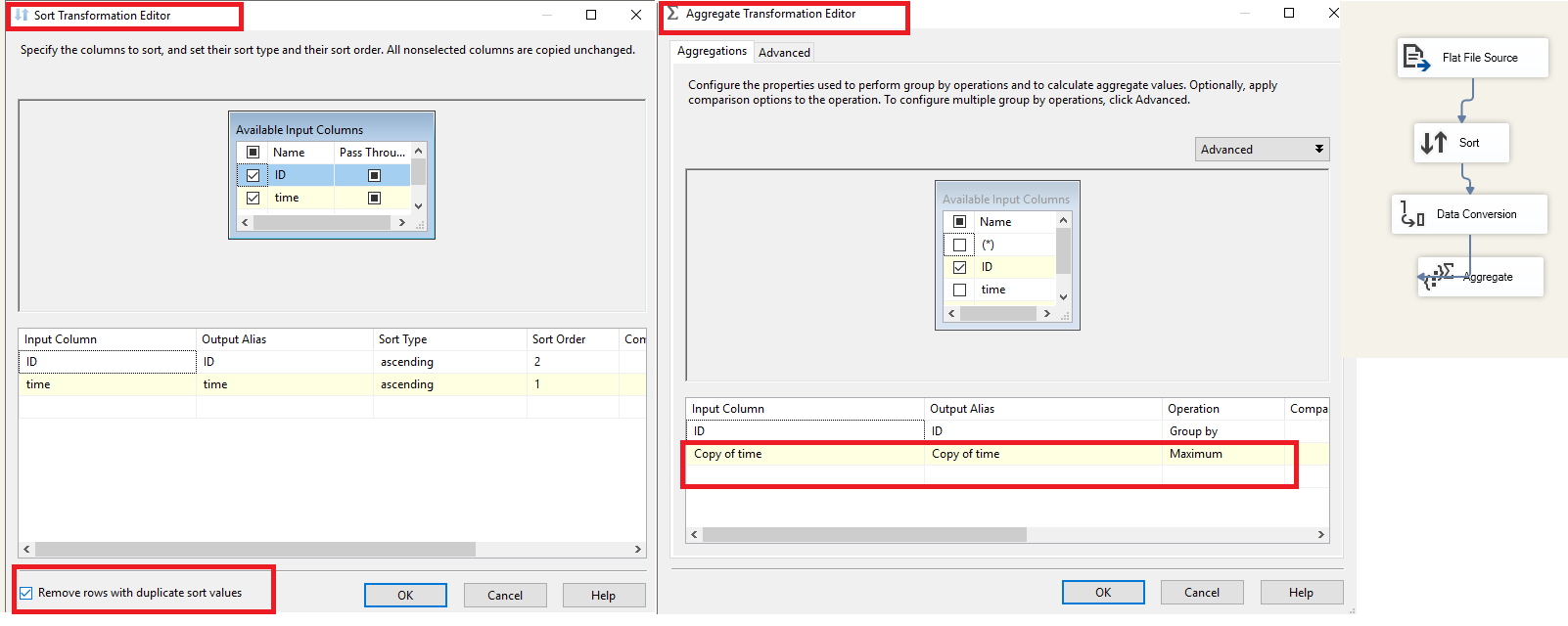The height and width of the screenshot is (626, 1568).
Task: Switch to the Advanced tab
Action: pyautogui.click(x=784, y=53)
